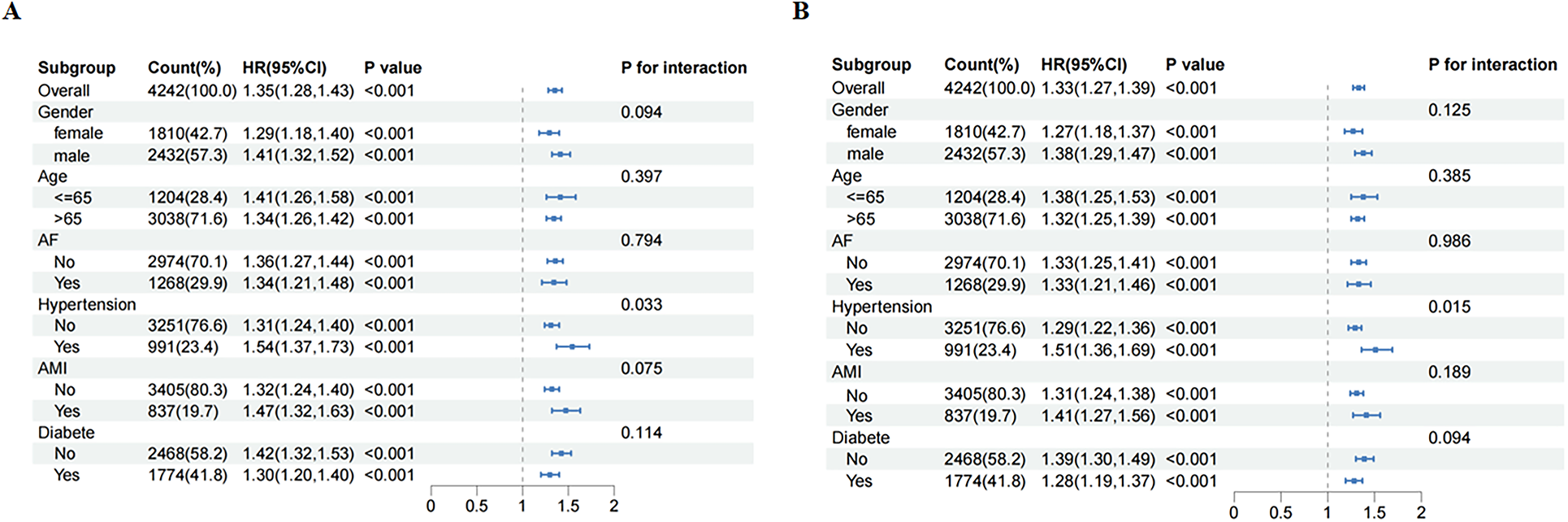Select the Count(%) header in panel A

pyautogui.click(x=184, y=67)
